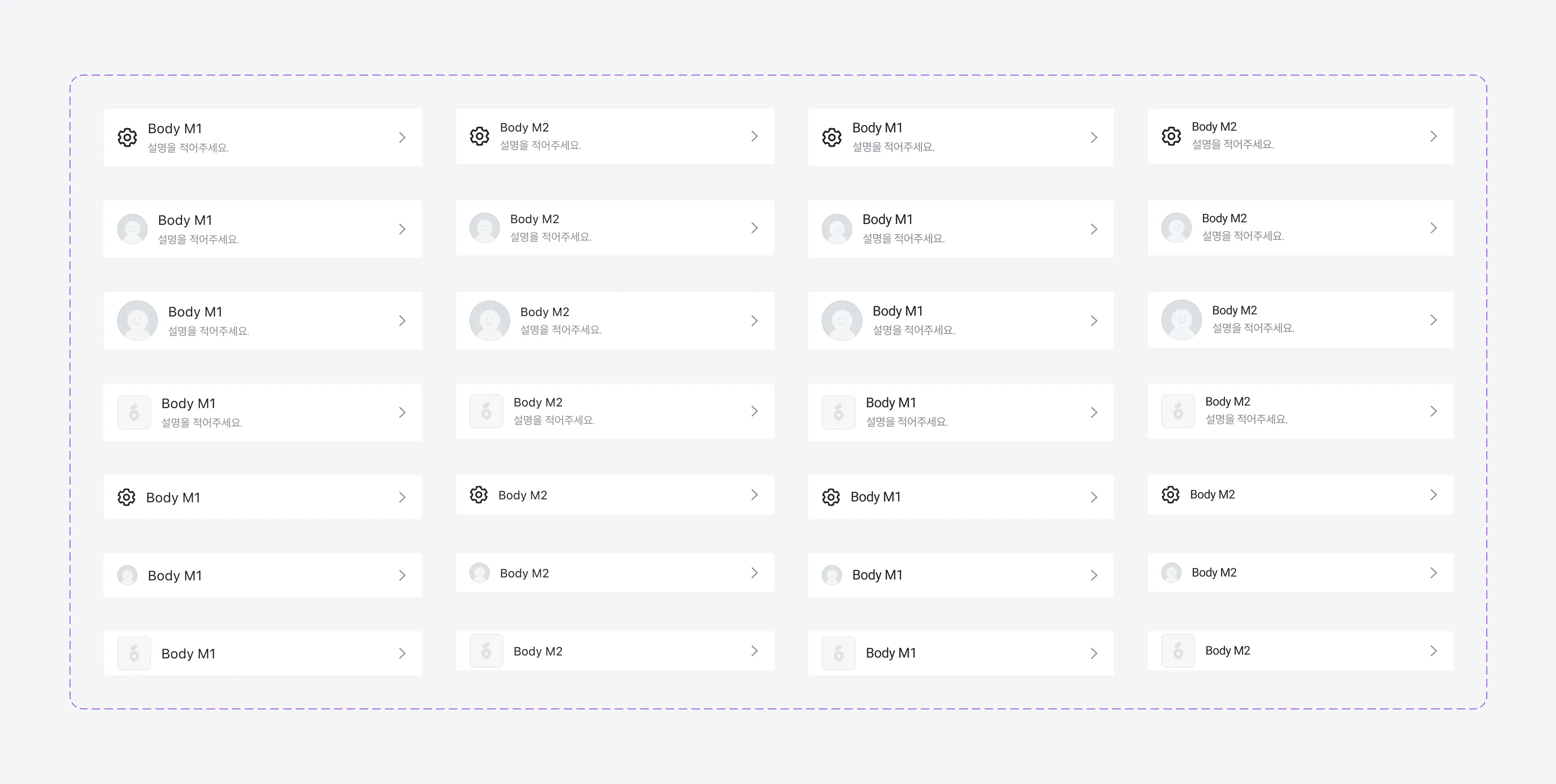The image size is (1556, 784).
Task: Select gear icon of title-only Body M2, fourth column
Action: coord(1171,495)
